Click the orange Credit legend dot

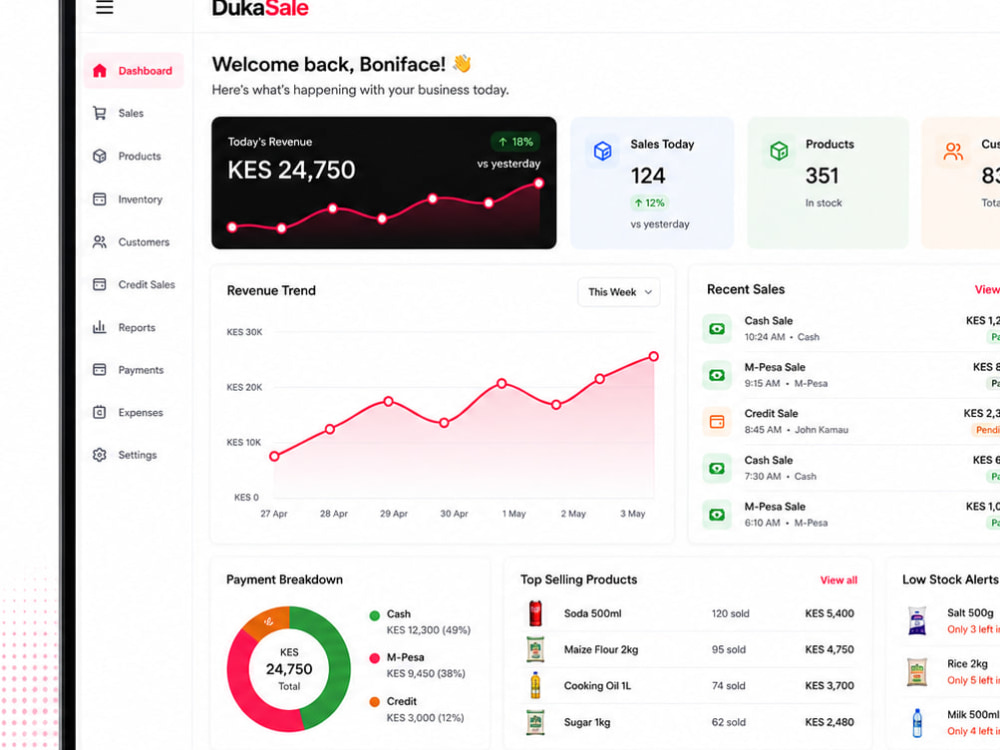(x=374, y=702)
